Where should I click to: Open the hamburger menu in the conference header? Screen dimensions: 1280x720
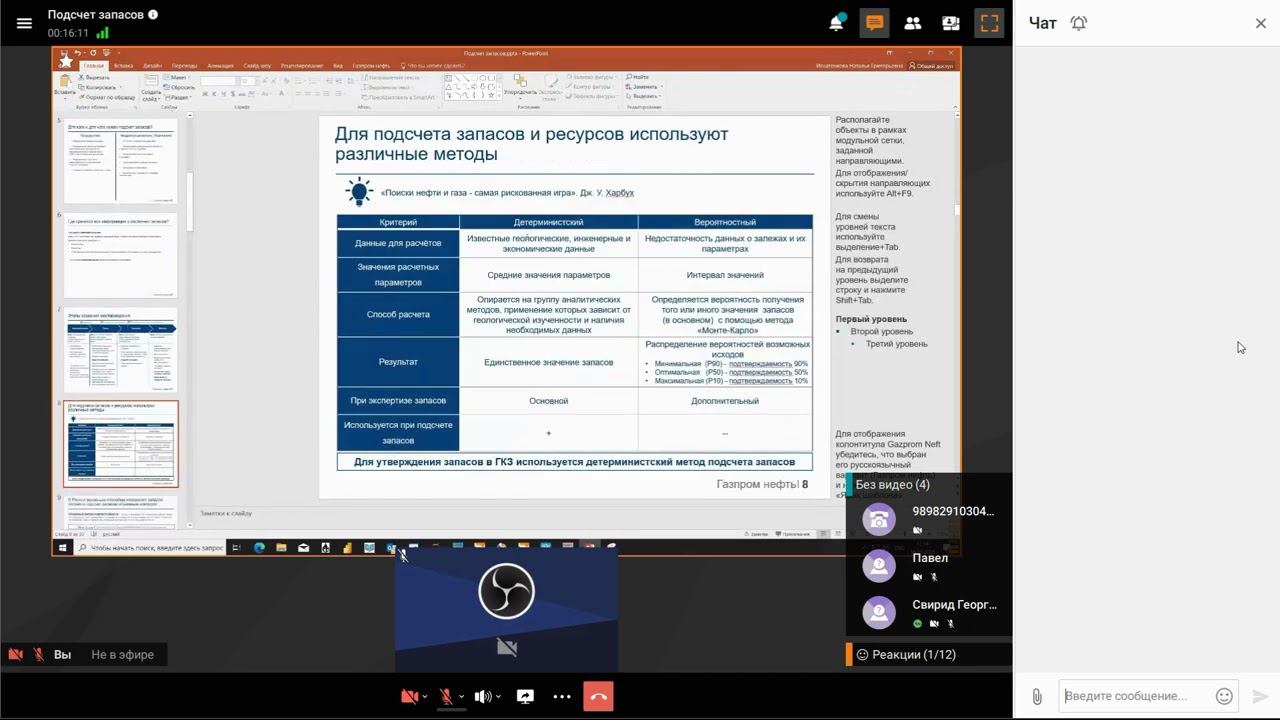pyautogui.click(x=24, y=23)
